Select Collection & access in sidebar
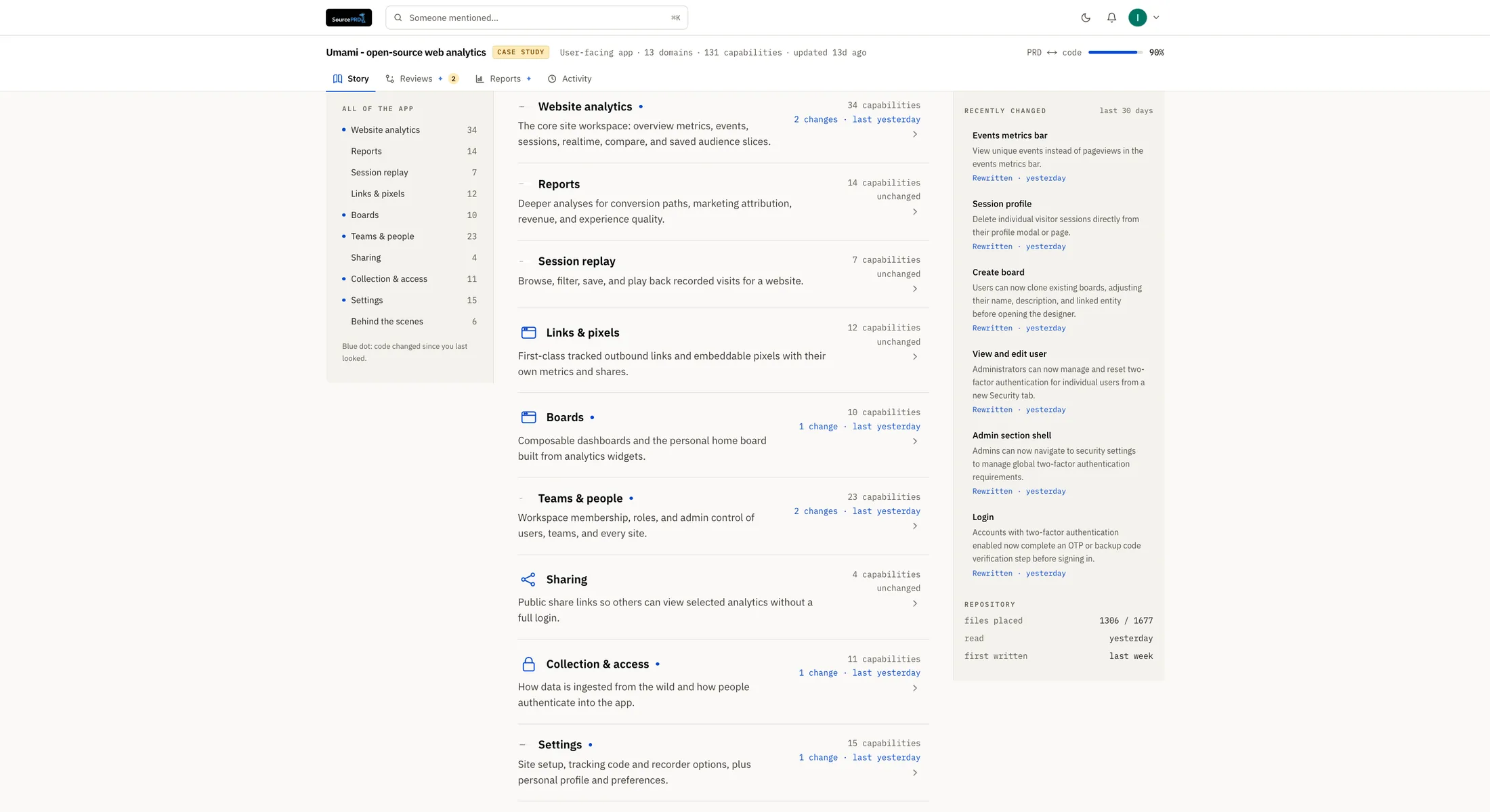This screenshot has width=1490, height=812. click(410, 279)
